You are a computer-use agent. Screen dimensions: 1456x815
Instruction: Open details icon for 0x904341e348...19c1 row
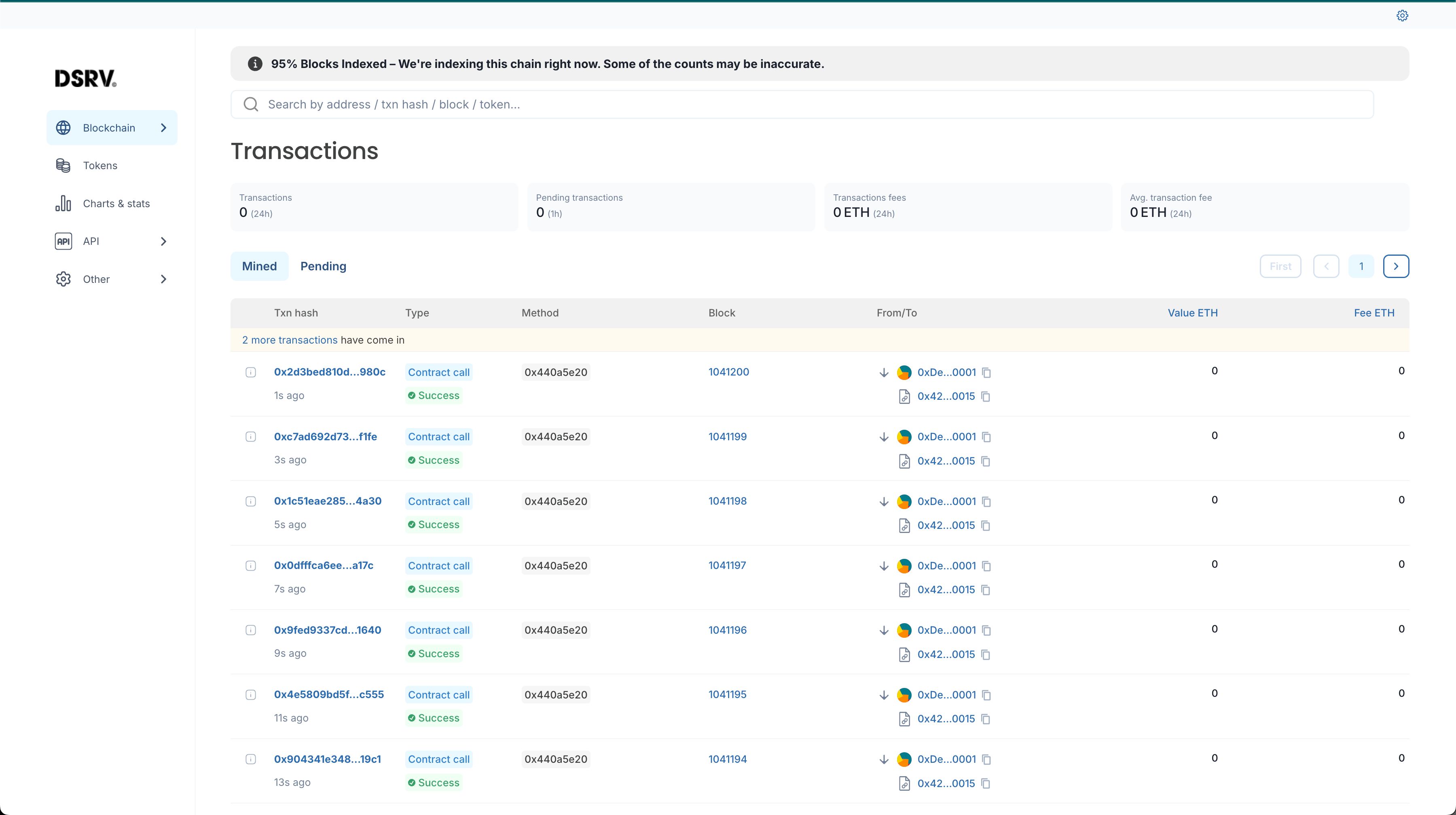point(251,759)
